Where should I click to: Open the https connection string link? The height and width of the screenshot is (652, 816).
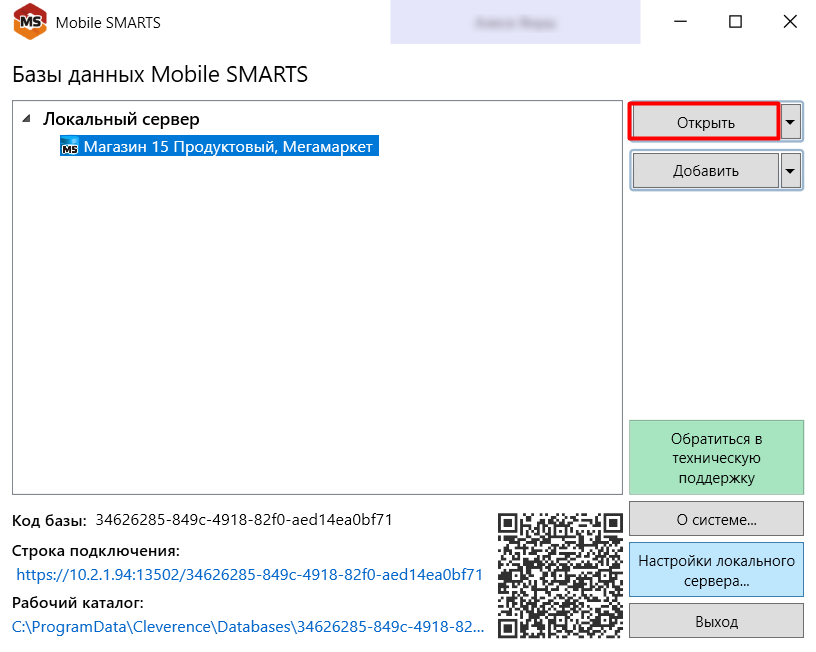(x=250, y=575)
